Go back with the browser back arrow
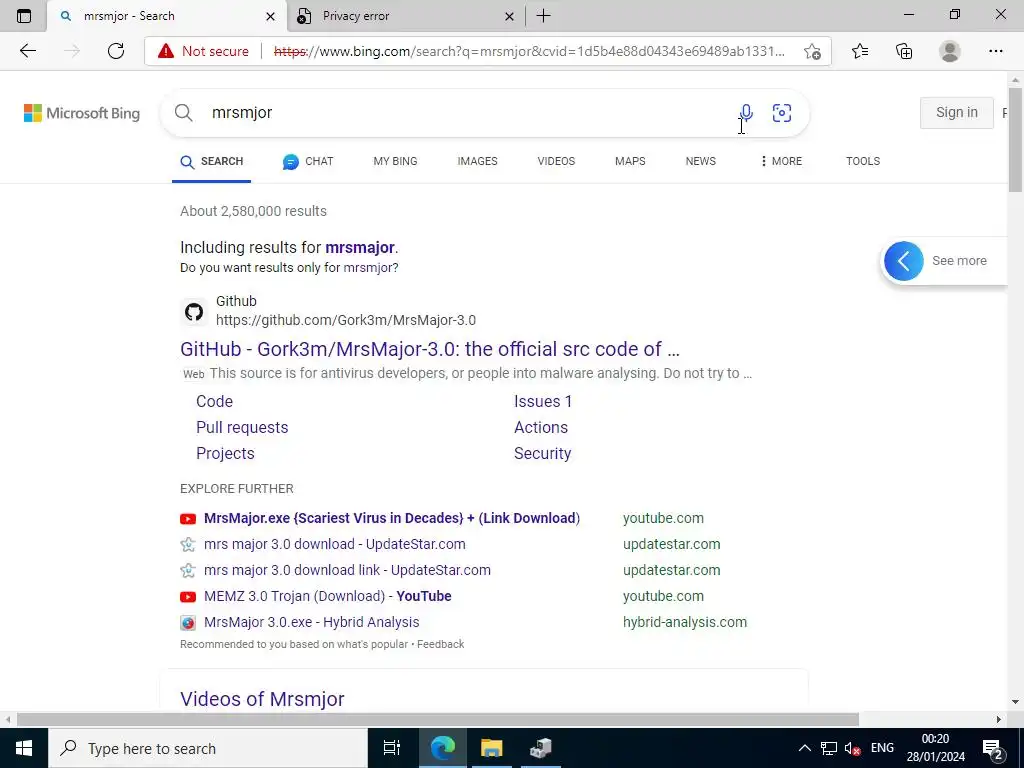Viewport: 1024px width, 768px height. [27, 51]
